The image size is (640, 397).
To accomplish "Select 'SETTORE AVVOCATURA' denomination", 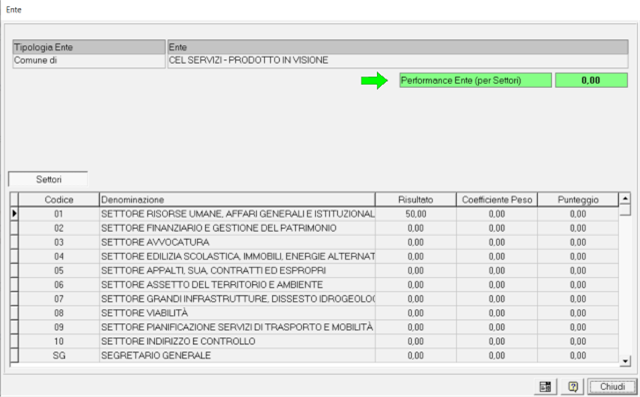I will [x=237, y=242].
